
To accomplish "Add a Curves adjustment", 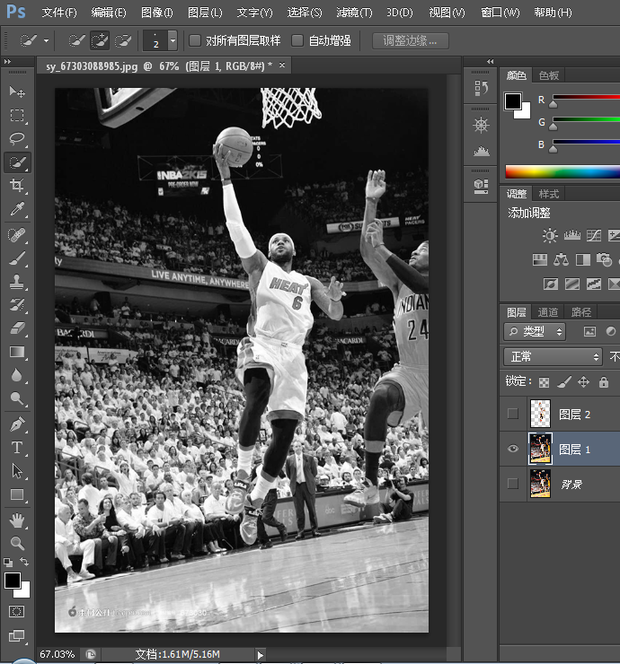I will click(x=593, y=235).
